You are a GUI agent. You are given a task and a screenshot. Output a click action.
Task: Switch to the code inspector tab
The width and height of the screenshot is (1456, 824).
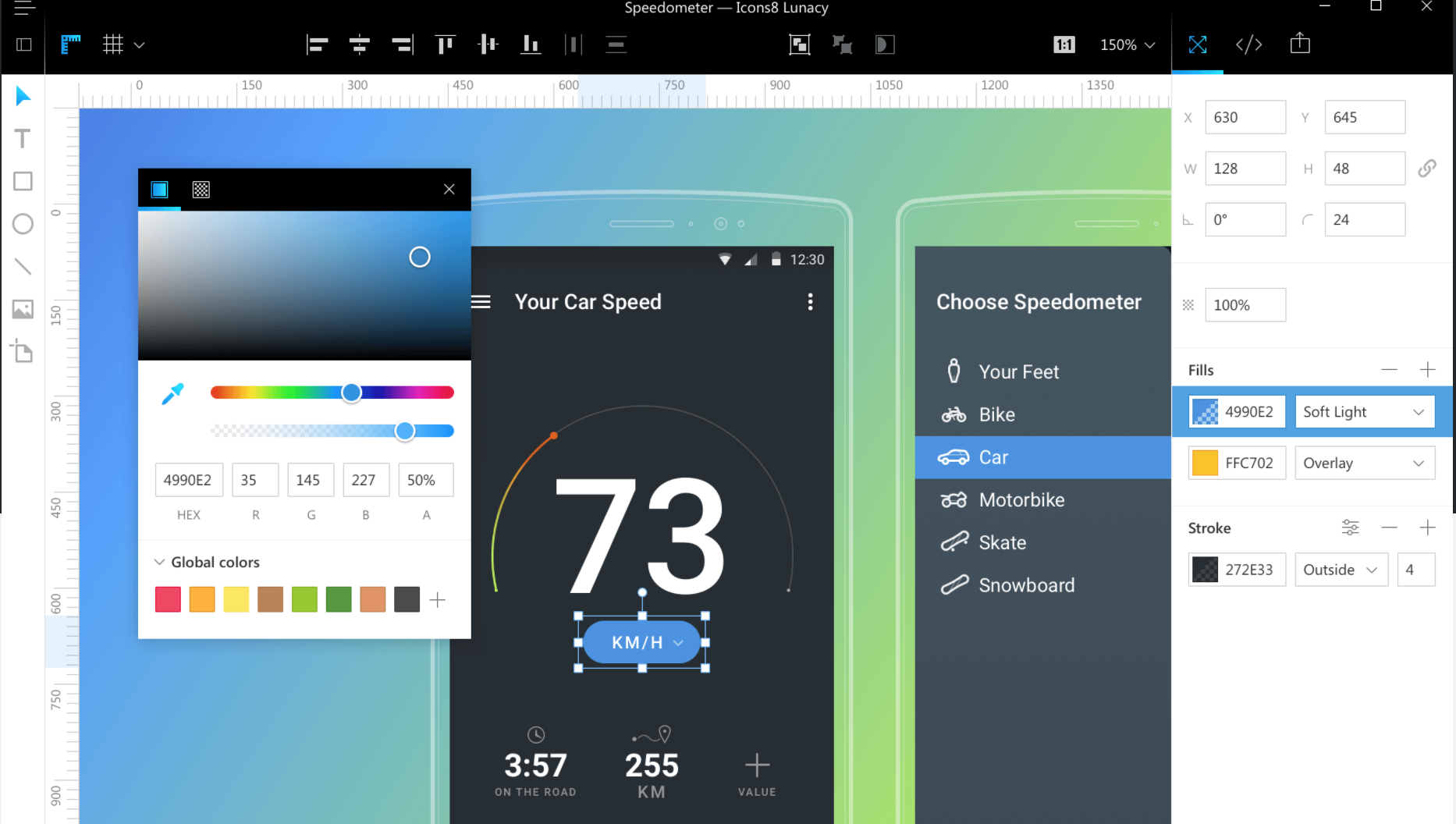click(x=1248, y=44)
